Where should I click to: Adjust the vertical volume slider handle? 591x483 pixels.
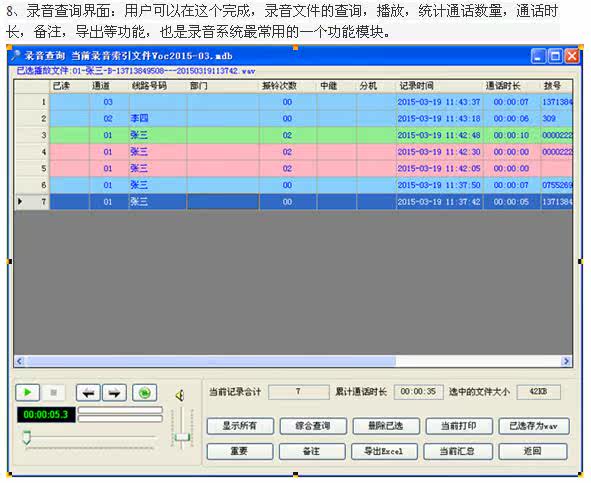182,437
